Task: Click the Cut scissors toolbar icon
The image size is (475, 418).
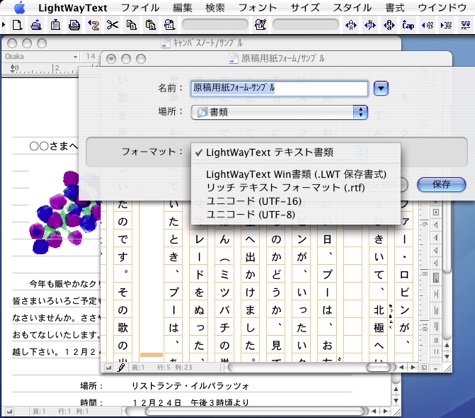Action: (112, 25)
